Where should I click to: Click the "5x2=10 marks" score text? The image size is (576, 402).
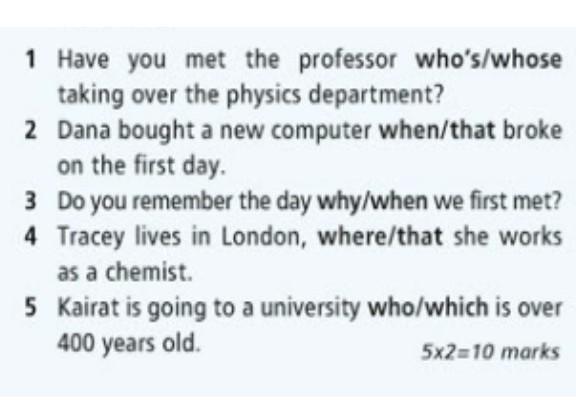click(490, 352)
